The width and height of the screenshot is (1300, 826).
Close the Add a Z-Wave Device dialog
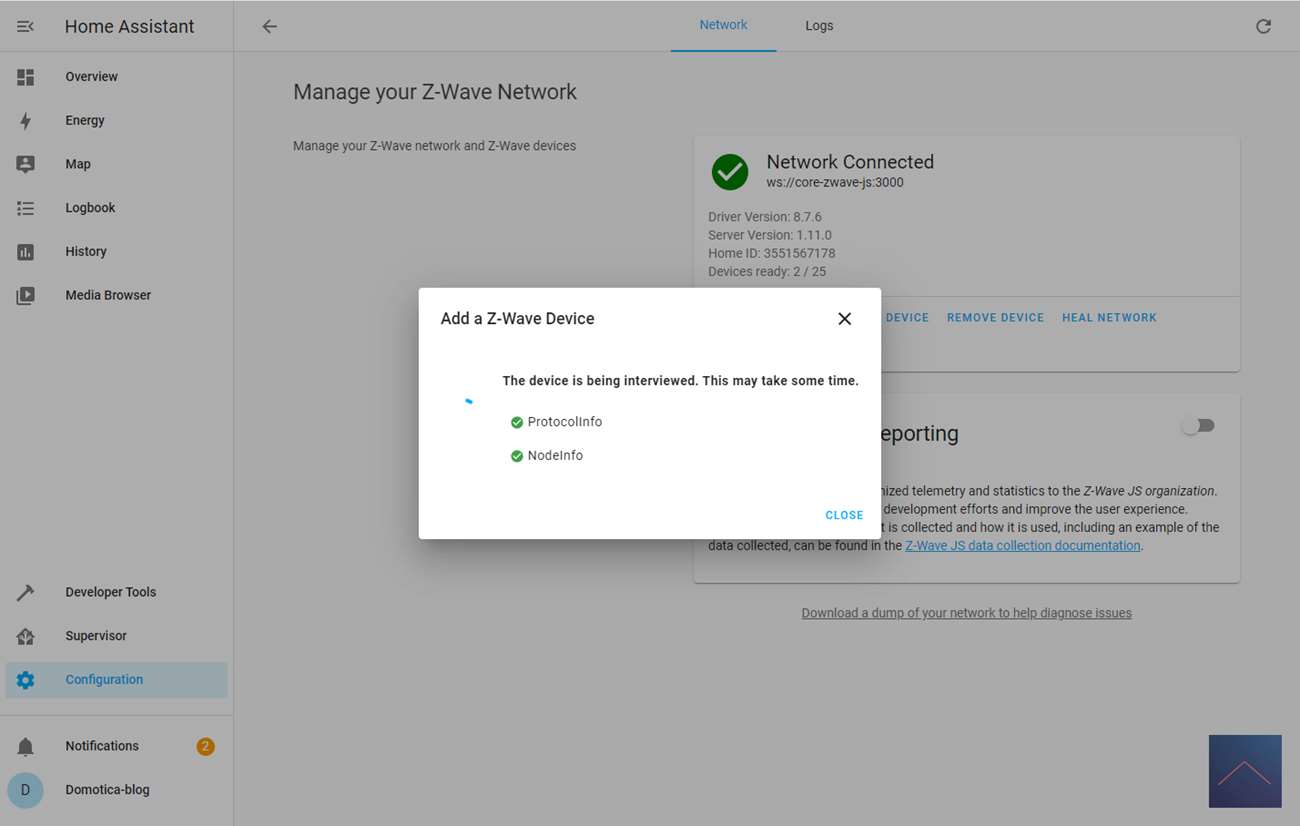pos(845,319)
